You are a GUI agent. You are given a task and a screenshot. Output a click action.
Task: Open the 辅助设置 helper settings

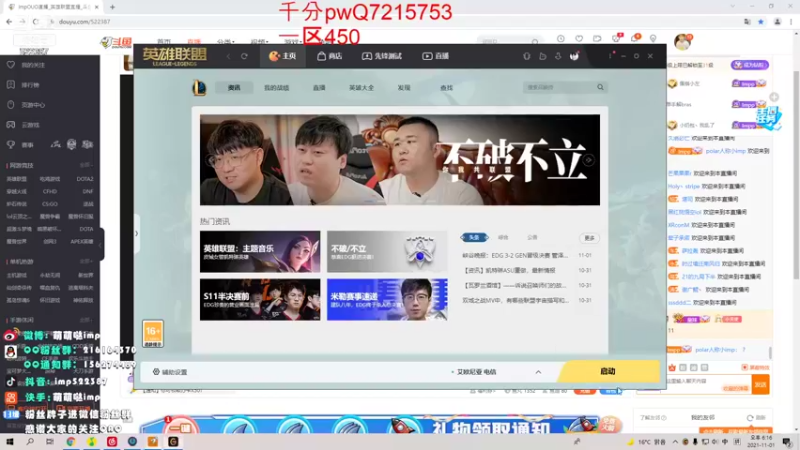[170, 372]
